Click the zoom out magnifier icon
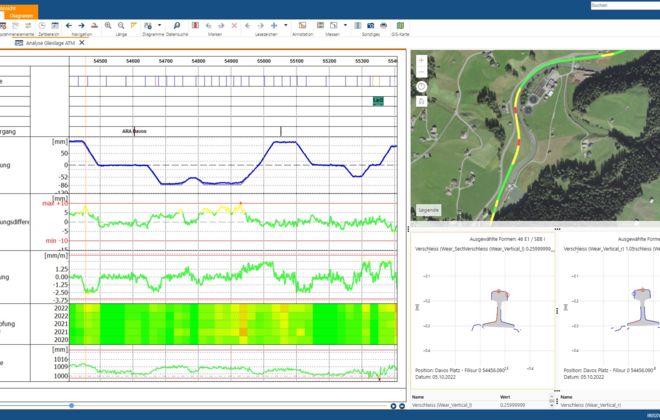660x420 pixels. (121, 24)
